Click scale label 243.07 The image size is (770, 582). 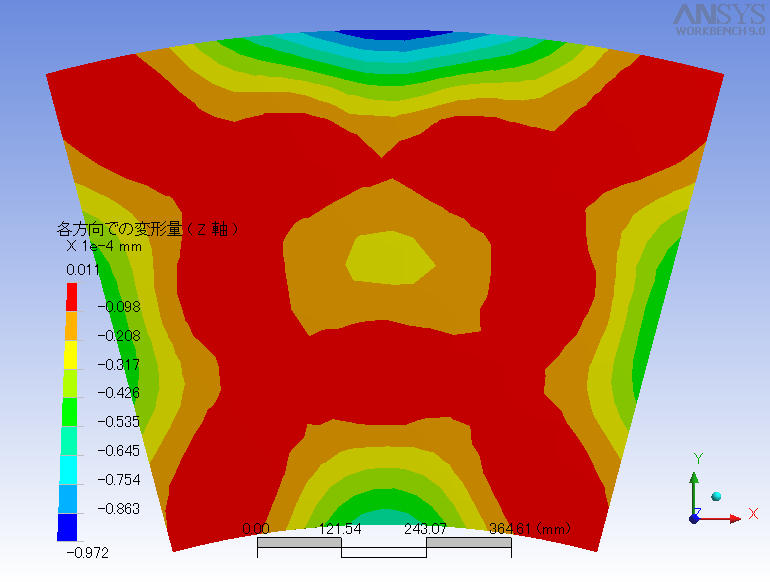[x=425, y=529]
